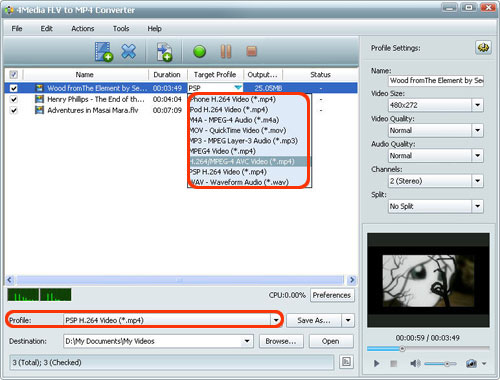Open the Edit menu
This screenshot has width=500, height=380.
pyautogui.click(x=46, y=29)
